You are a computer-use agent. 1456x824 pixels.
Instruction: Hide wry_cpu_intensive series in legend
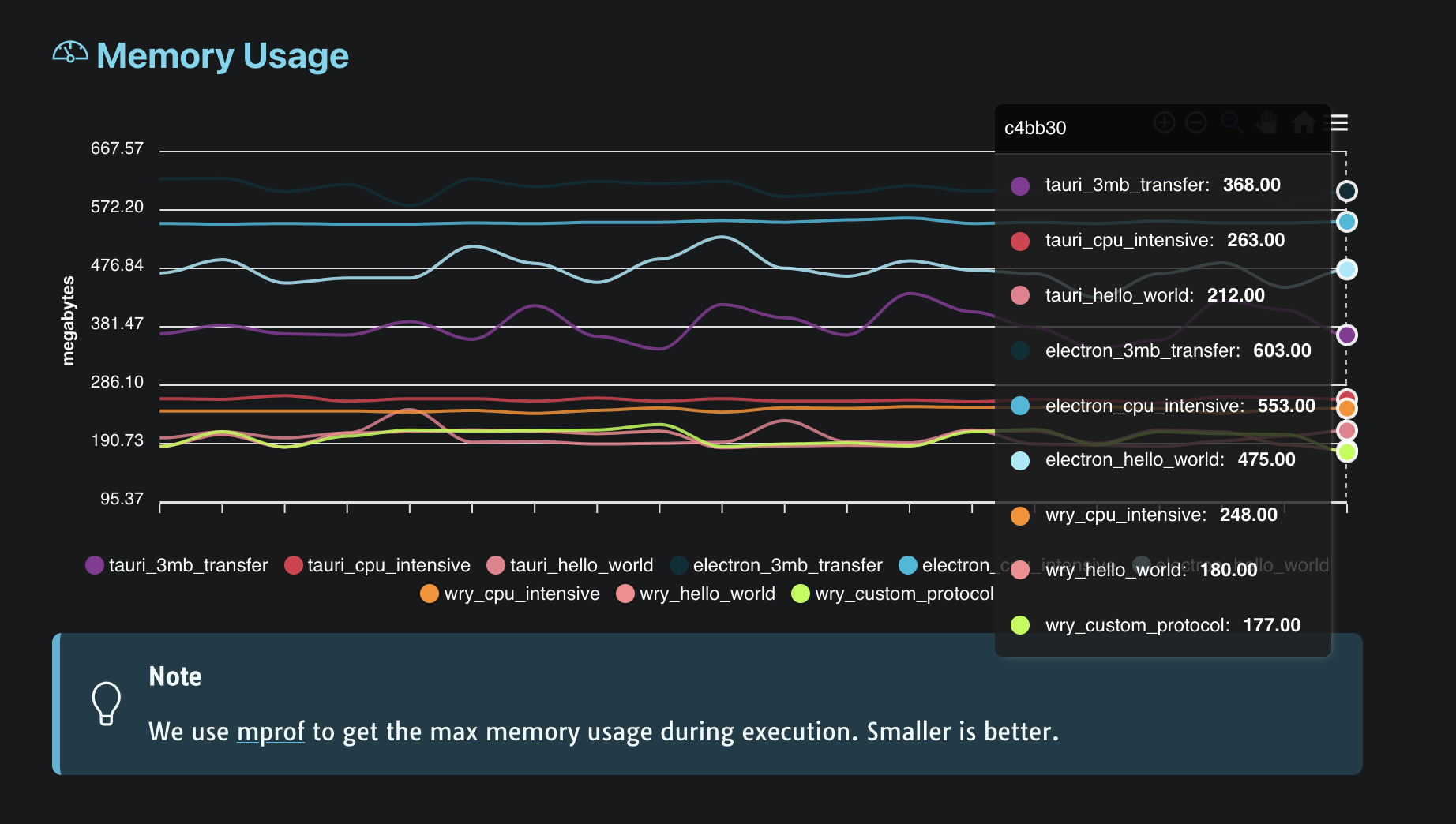510,594
